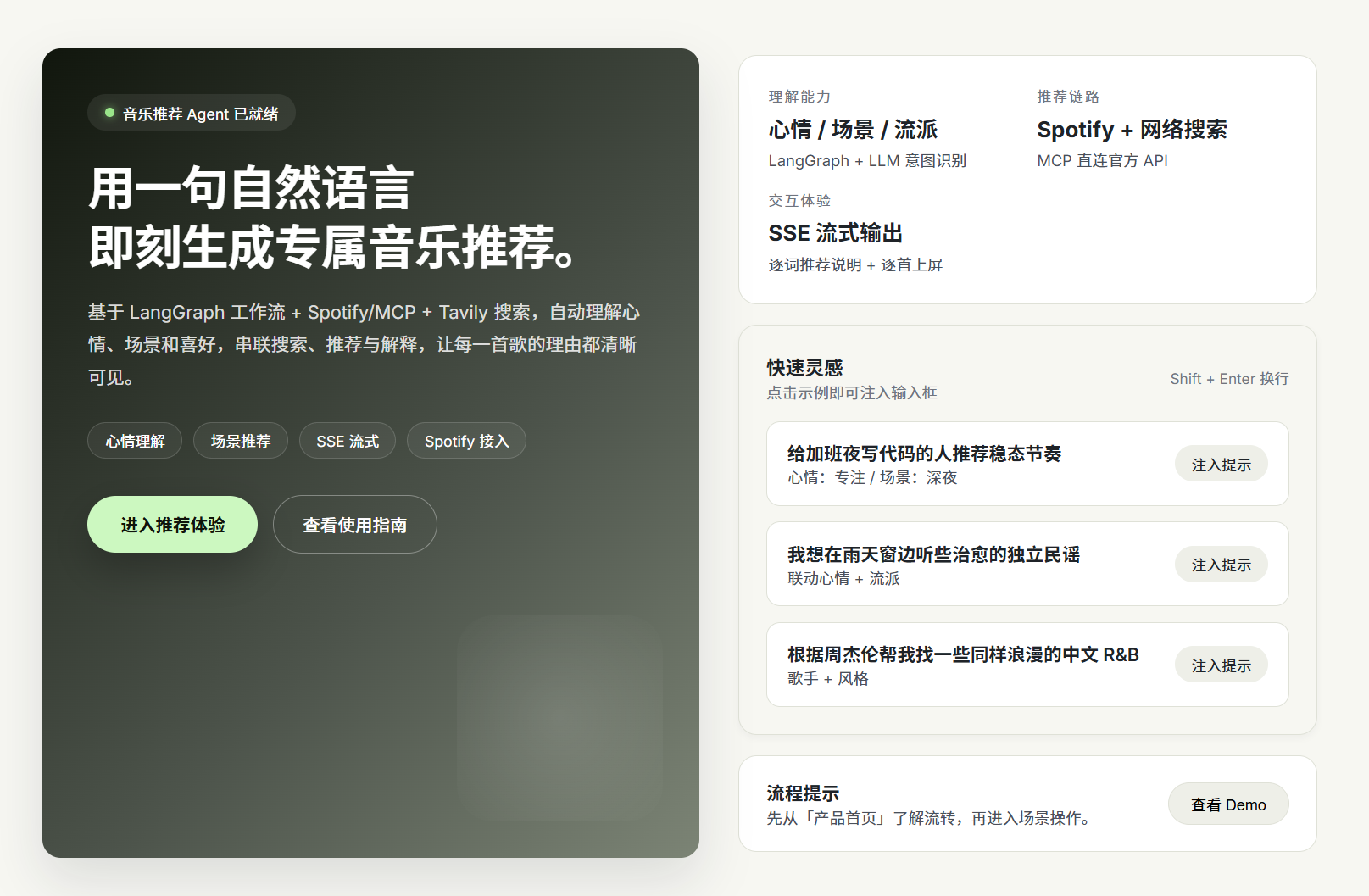The width and height of the screenshot is (1369, 896).
Task: Click the 流程提示 title
Action: click(803, 793)
